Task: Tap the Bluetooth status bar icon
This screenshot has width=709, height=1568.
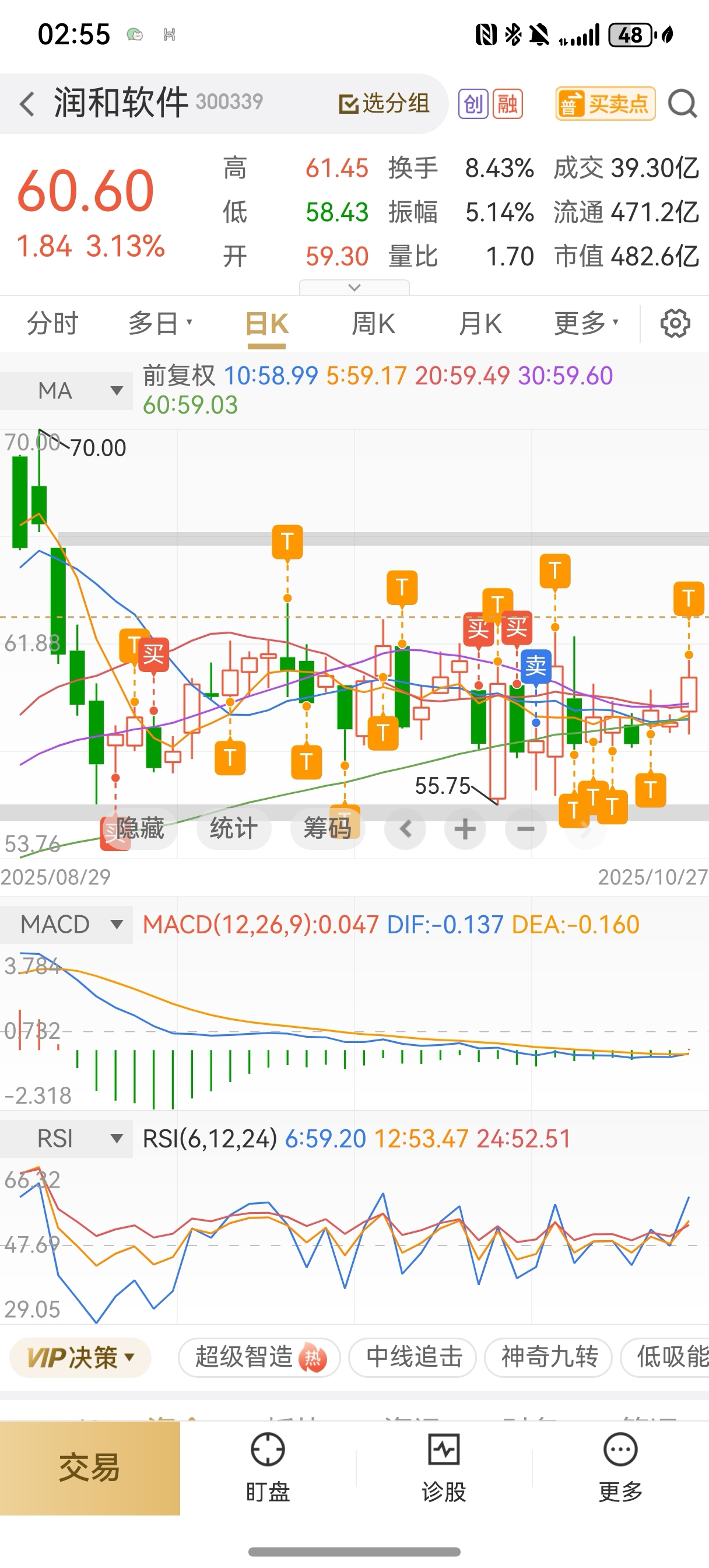Action: tap(513, 34)
